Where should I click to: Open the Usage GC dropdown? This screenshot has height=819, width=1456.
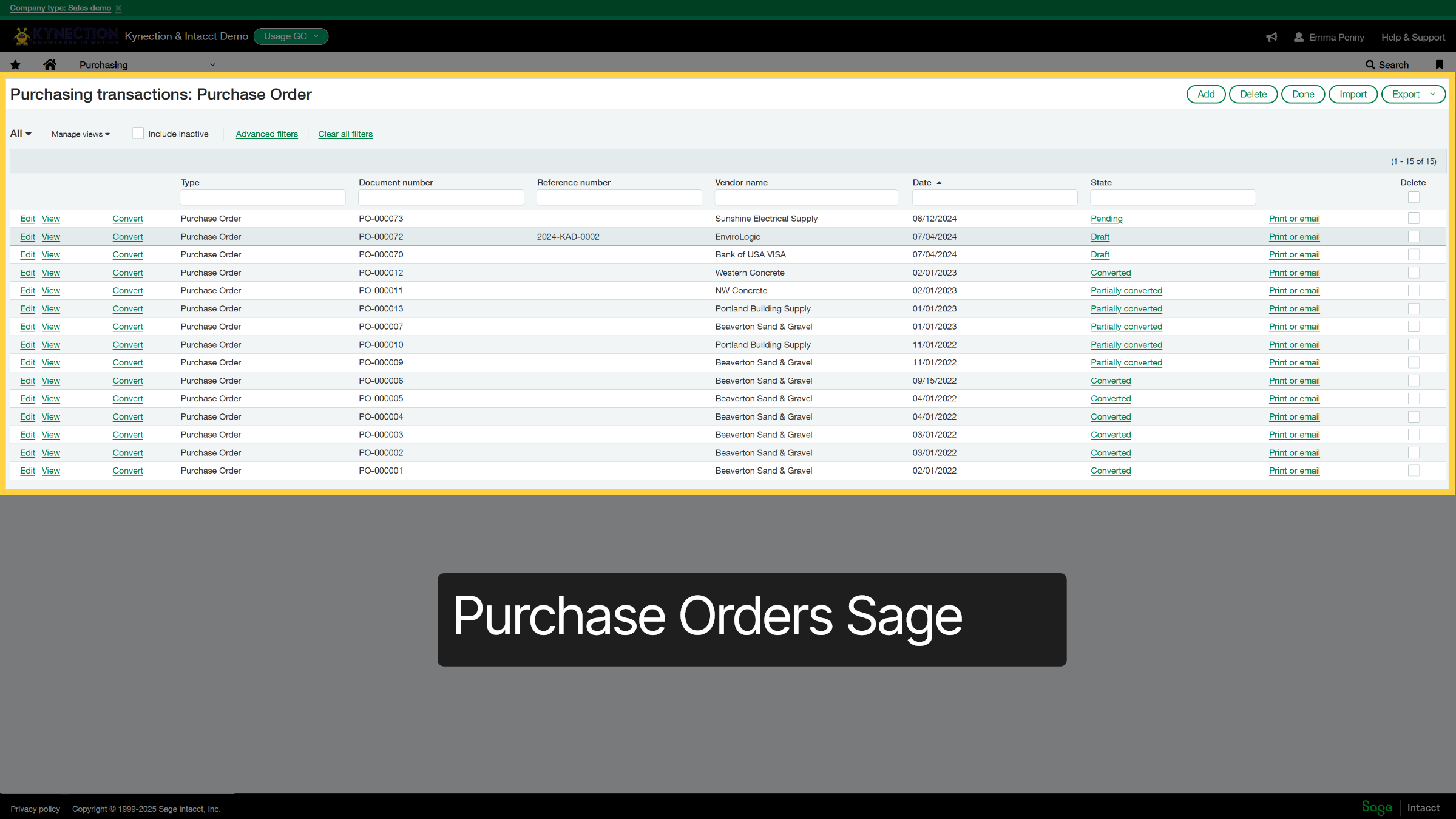tap(291, 36)
